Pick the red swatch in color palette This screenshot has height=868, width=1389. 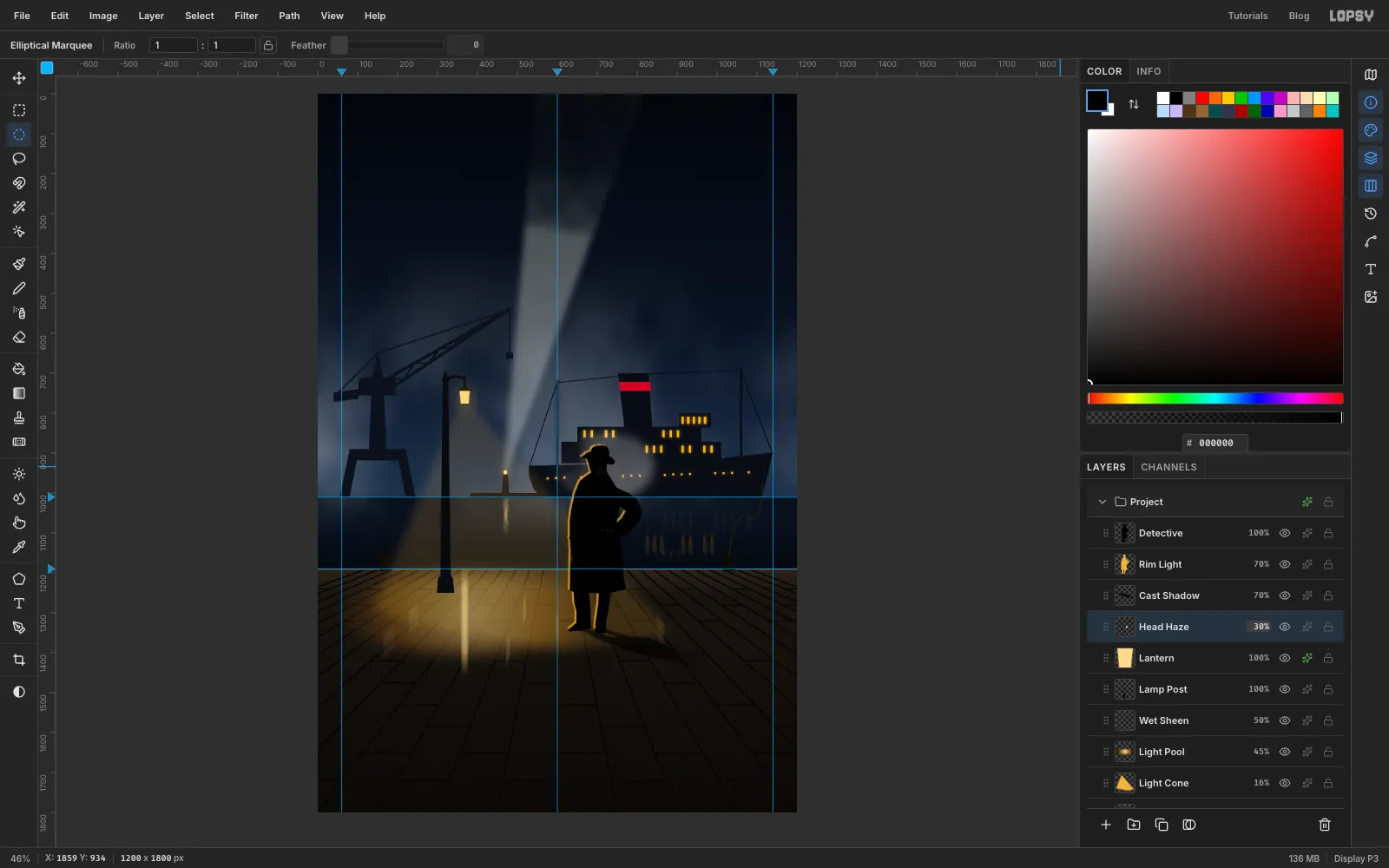point(1202,98)
